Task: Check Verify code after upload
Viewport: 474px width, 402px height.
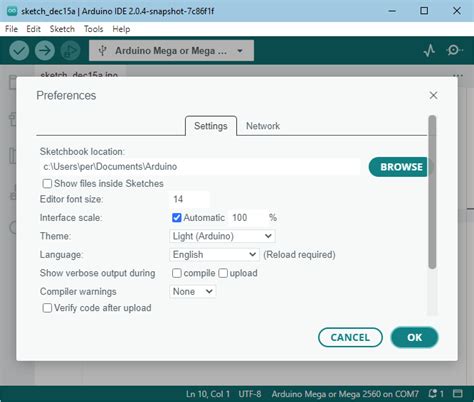Action: point(47,308)
